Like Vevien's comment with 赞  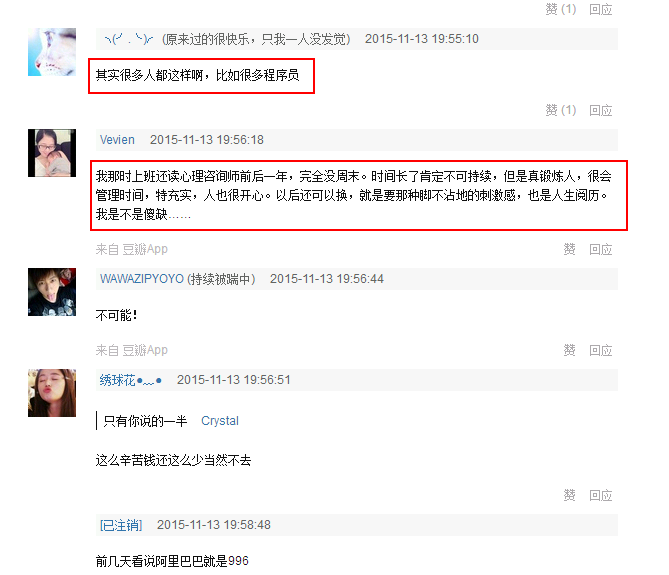(x=569, y=249)
